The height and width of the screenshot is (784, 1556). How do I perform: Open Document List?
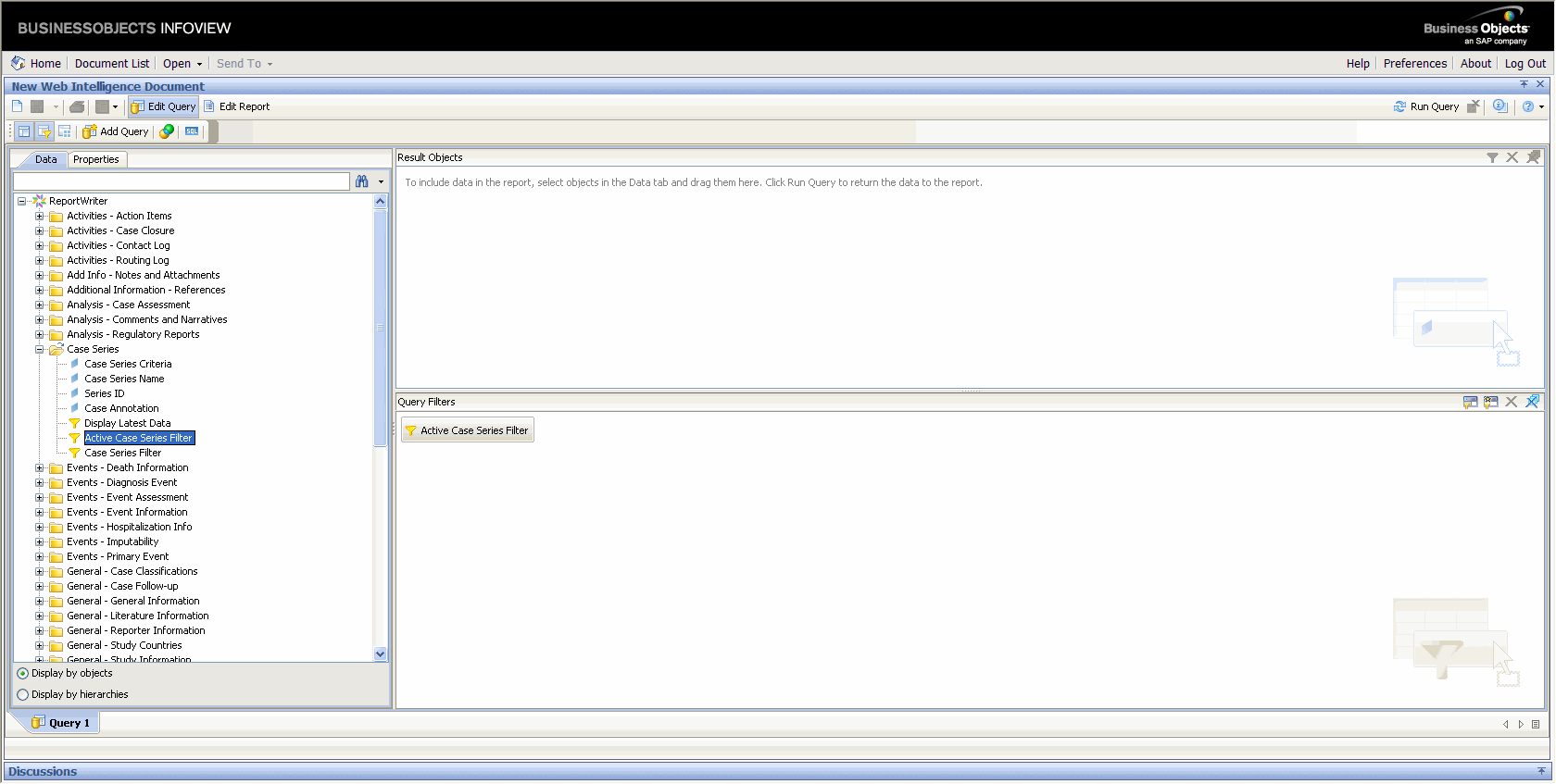coord(112,64)
